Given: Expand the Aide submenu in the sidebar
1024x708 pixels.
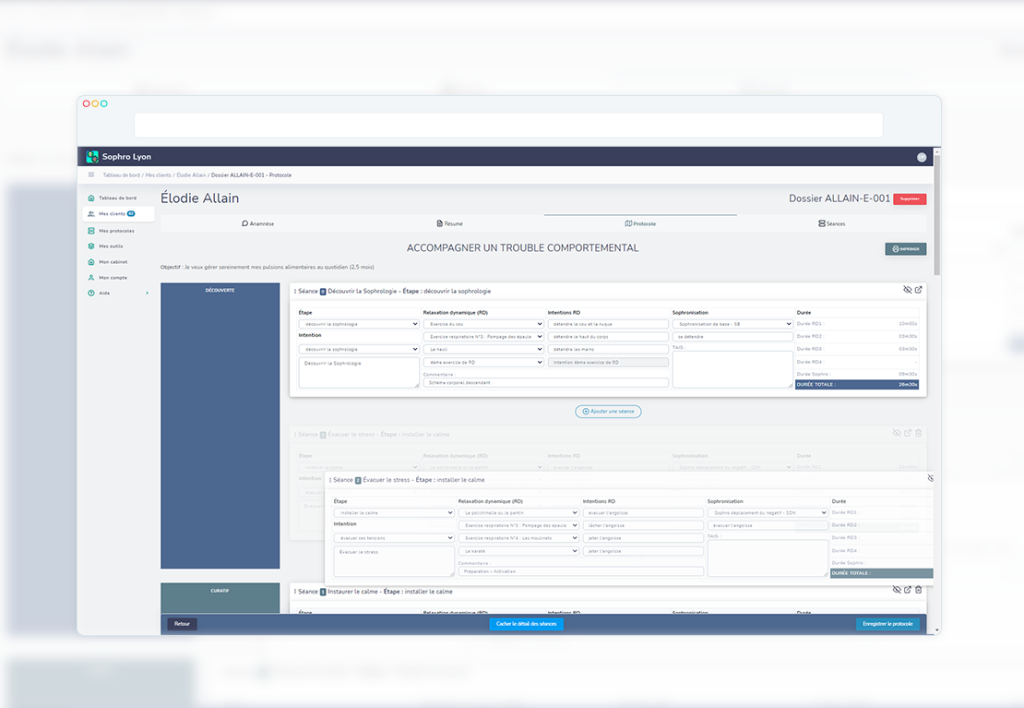Looking at the screenshot, I should click(146, 293).
